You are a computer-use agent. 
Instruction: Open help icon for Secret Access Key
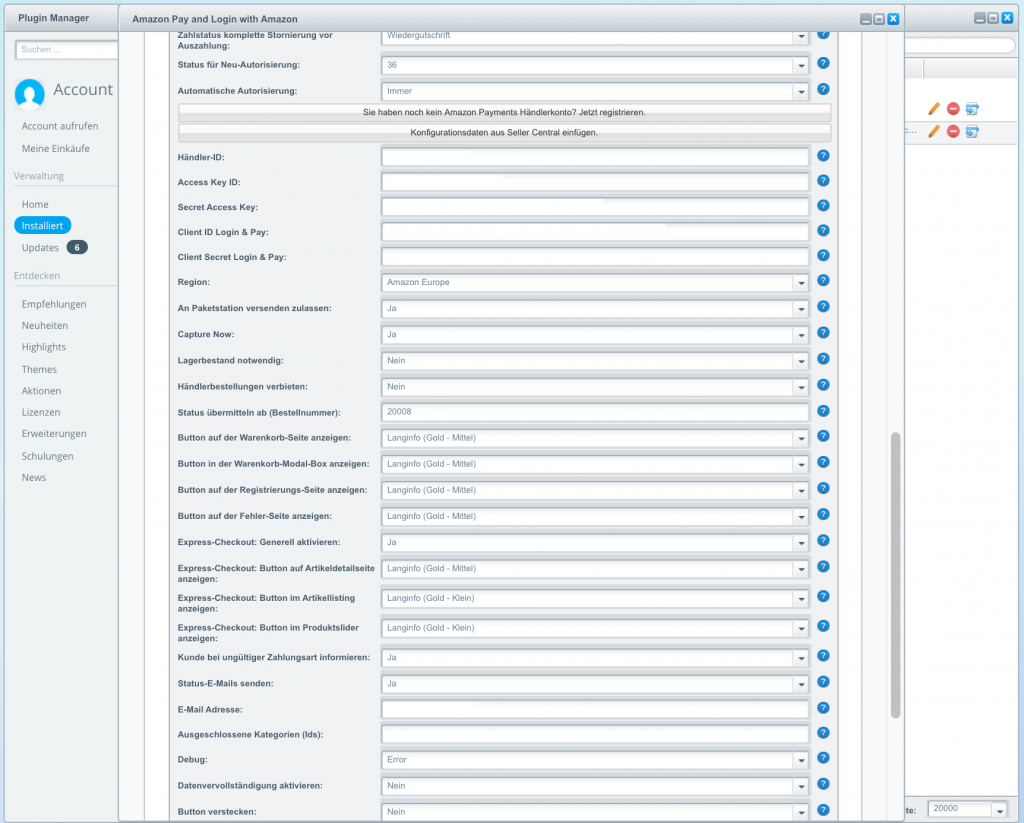(823, 205)
